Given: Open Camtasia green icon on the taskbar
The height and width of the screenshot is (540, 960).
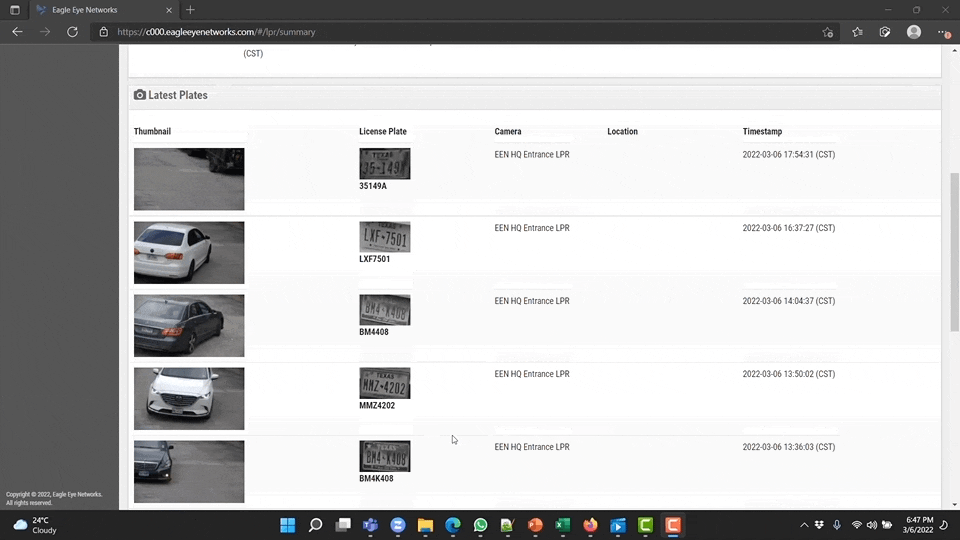Looking at the screenshot, I should (645, 525).
